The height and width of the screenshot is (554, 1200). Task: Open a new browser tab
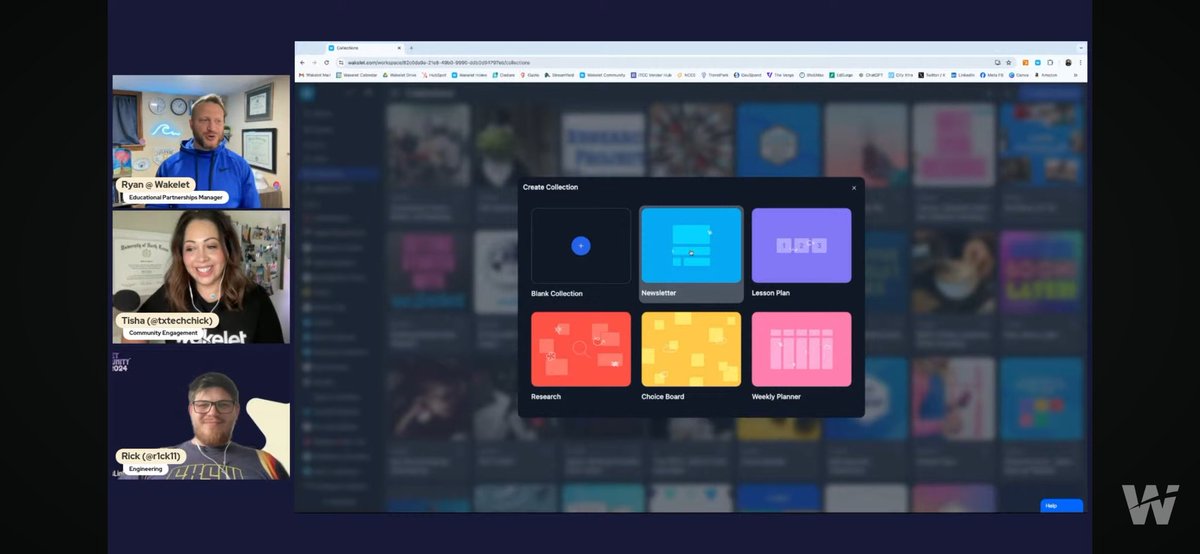pos(411,48)
